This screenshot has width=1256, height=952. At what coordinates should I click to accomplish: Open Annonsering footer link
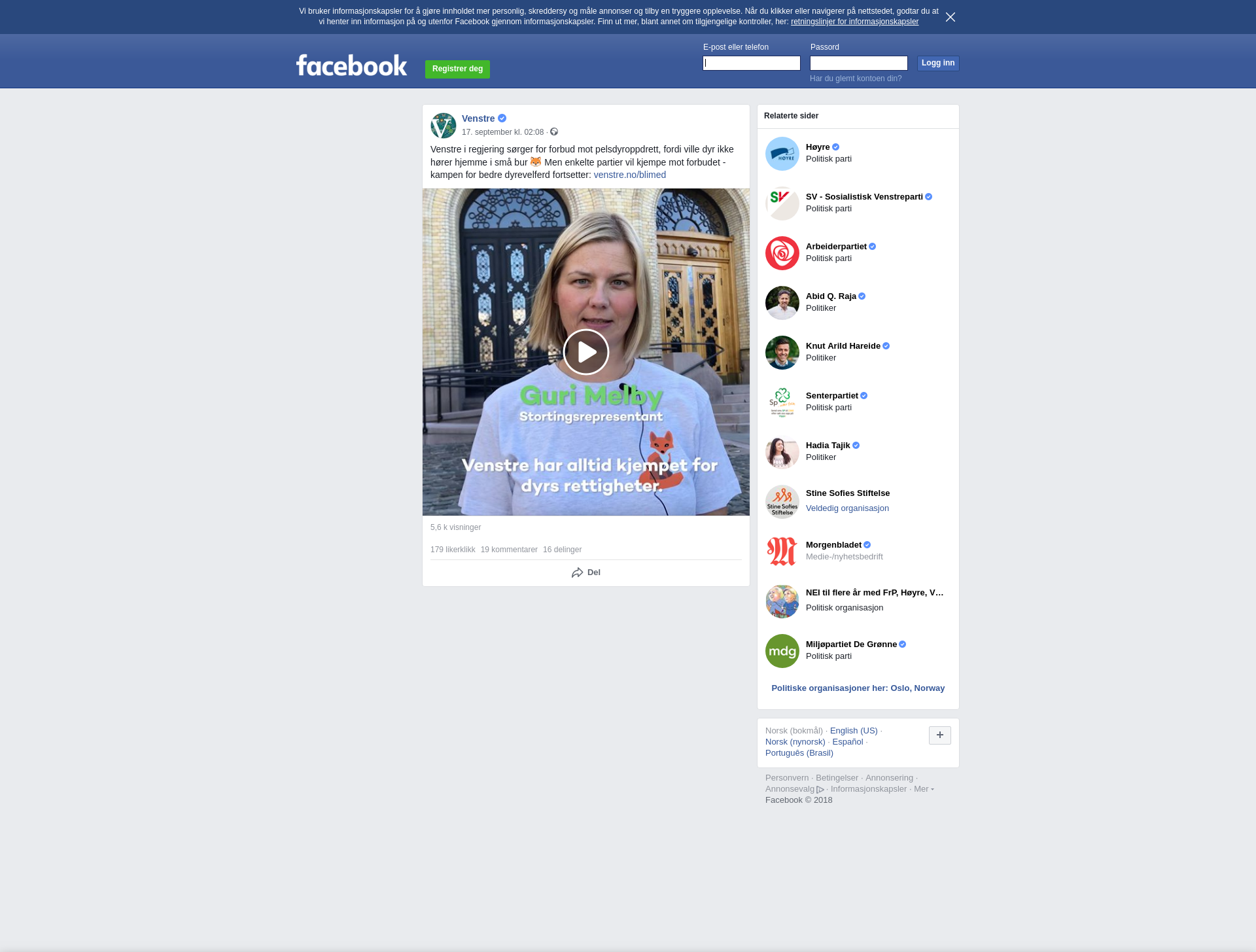889,778
